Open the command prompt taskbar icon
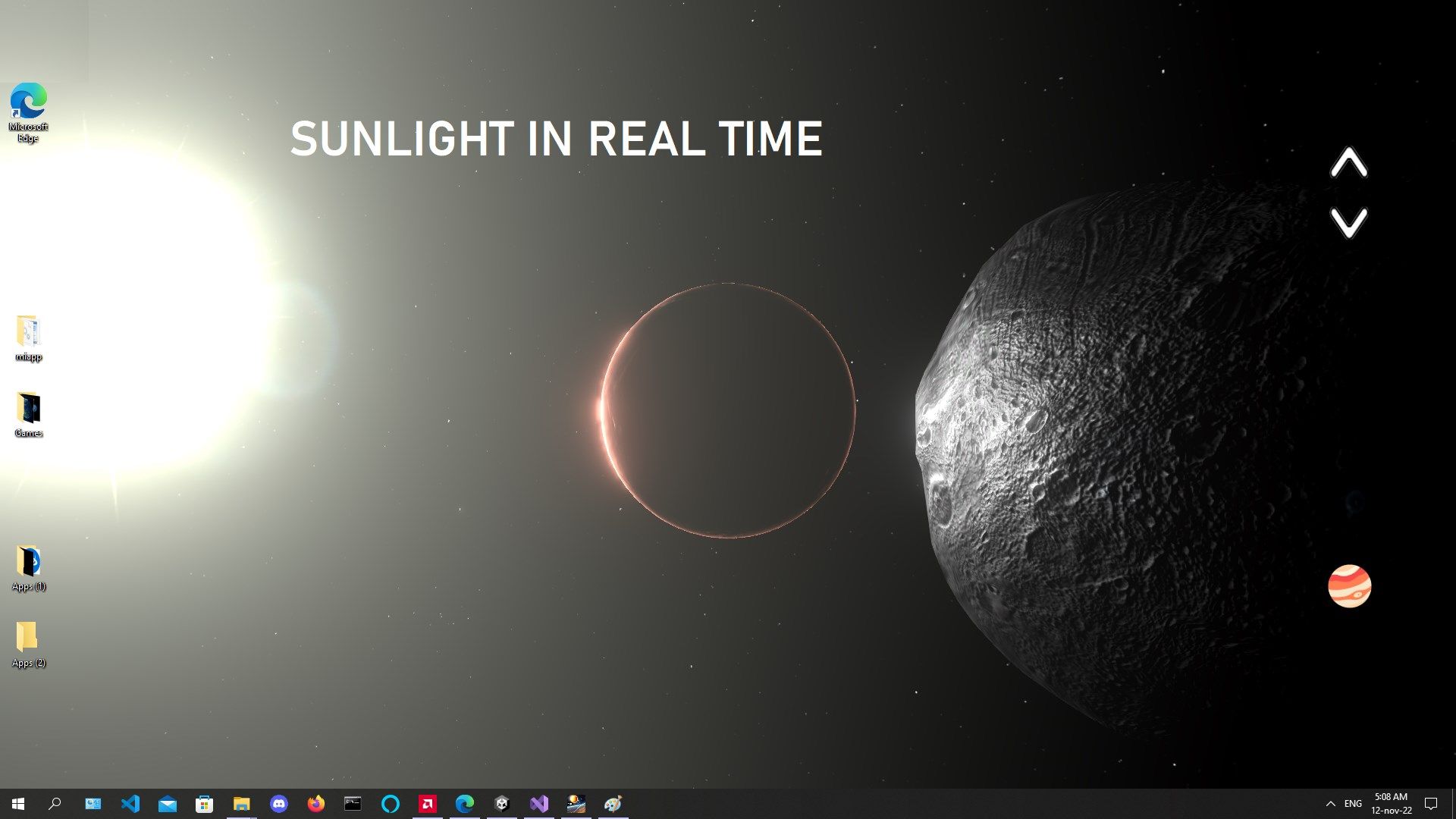This screenshot has width=1456, height=819. (x=353, y=804)
